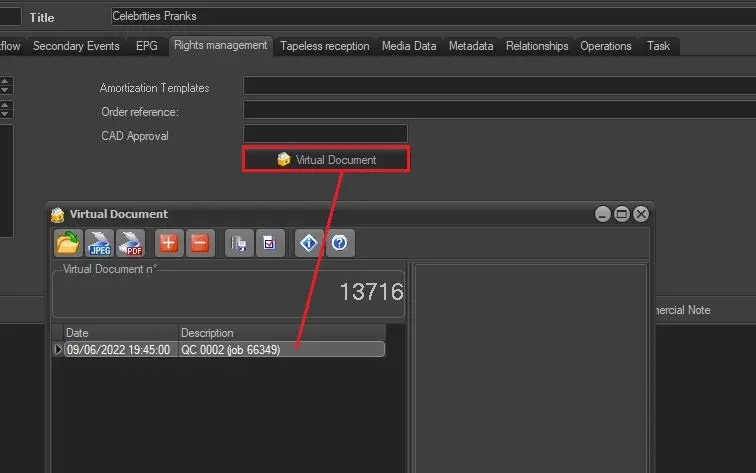The image size is (756, 473).
Task: Open help with the question mark icon
Action: tap(340, 243)
